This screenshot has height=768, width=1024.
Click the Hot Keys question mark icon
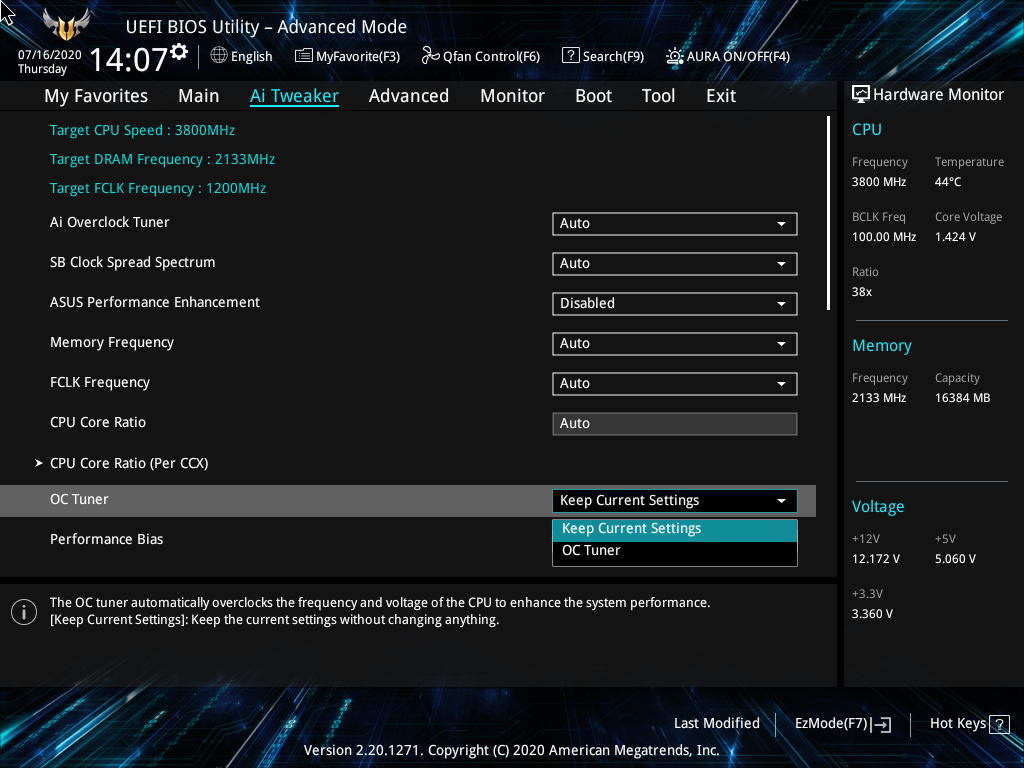999,724
